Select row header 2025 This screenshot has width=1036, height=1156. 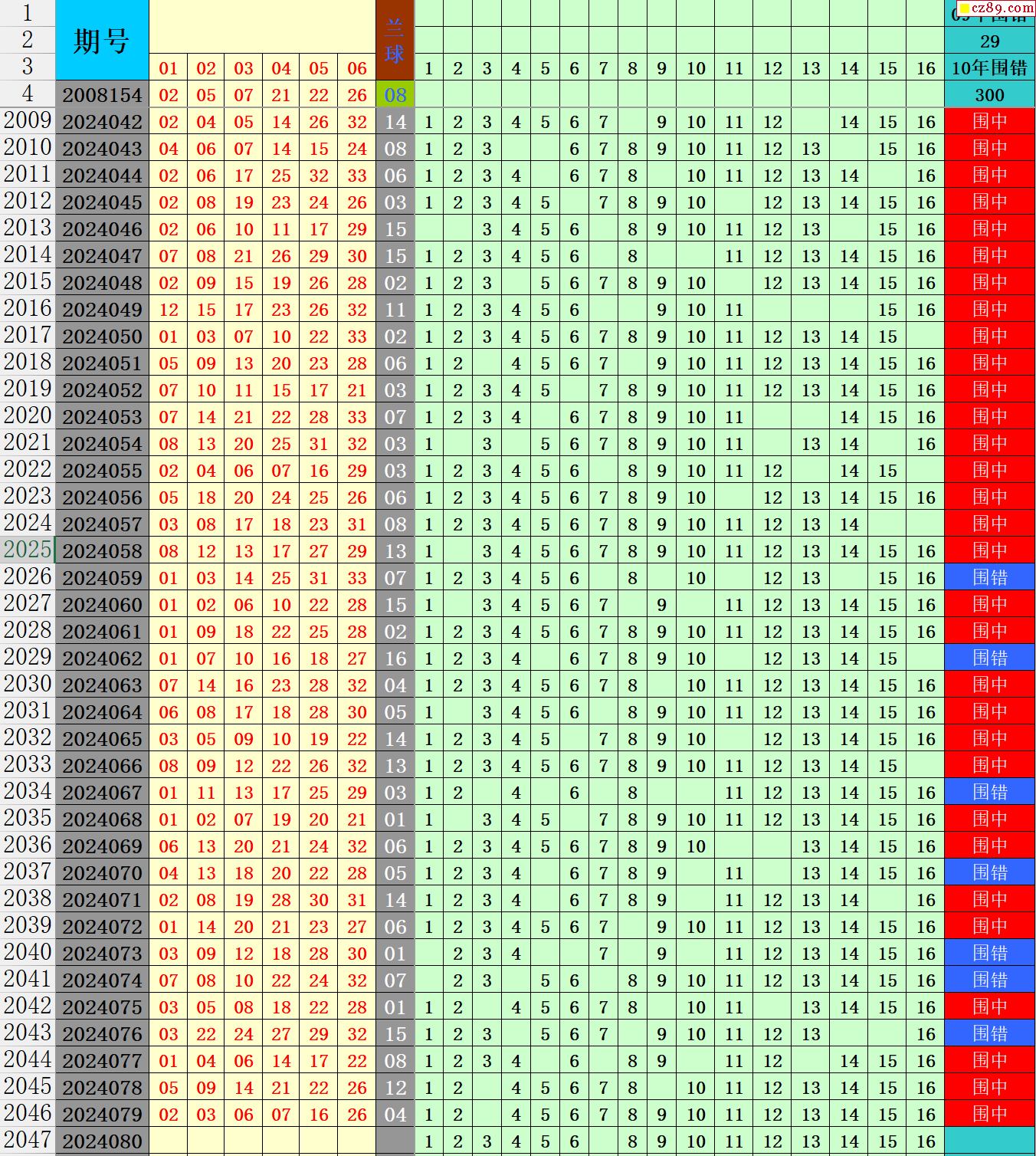(x=28, y=550)
